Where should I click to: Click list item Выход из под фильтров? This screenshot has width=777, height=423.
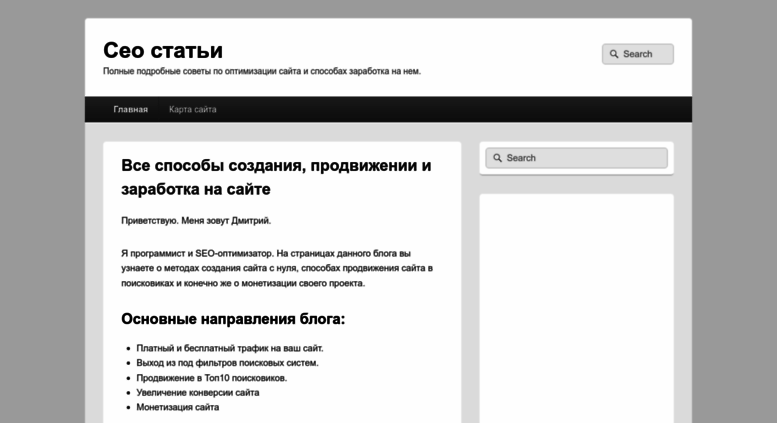(227, 363)
